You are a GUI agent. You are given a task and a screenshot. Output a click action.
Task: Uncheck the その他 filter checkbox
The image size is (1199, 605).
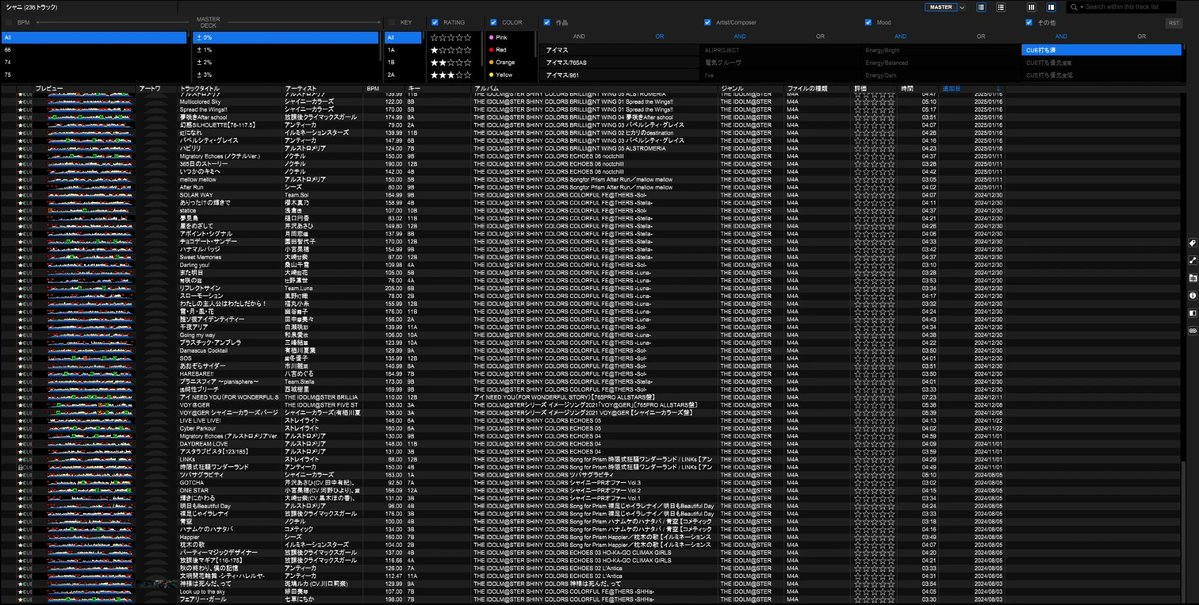click(1028, 22)
